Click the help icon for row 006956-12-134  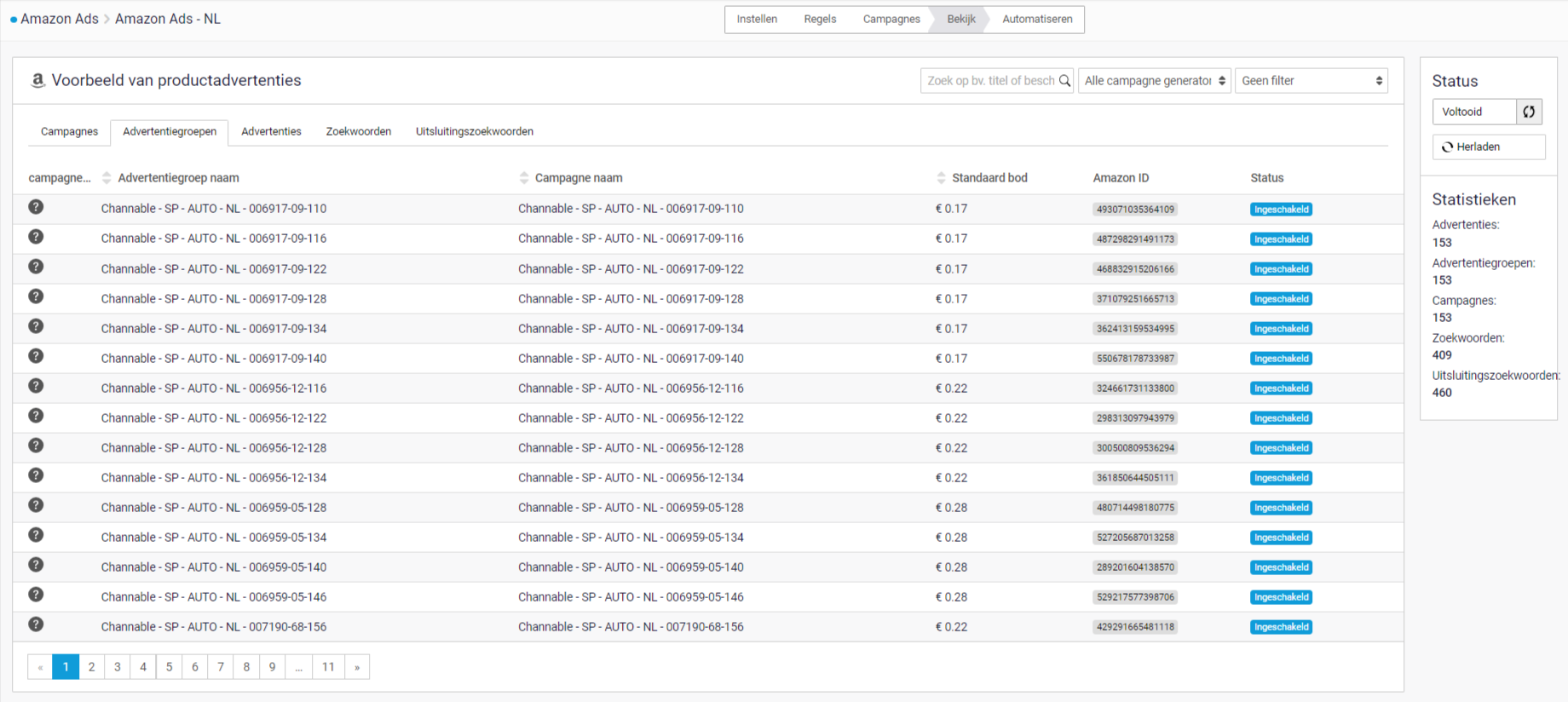click(x=36, y=475)
